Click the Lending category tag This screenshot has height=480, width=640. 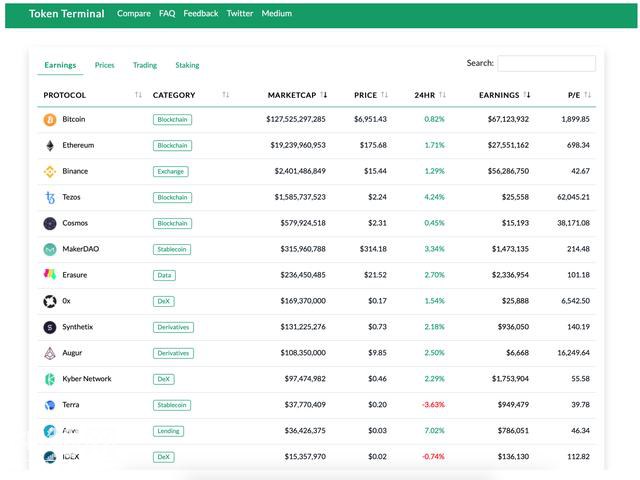tap(169, 431)
